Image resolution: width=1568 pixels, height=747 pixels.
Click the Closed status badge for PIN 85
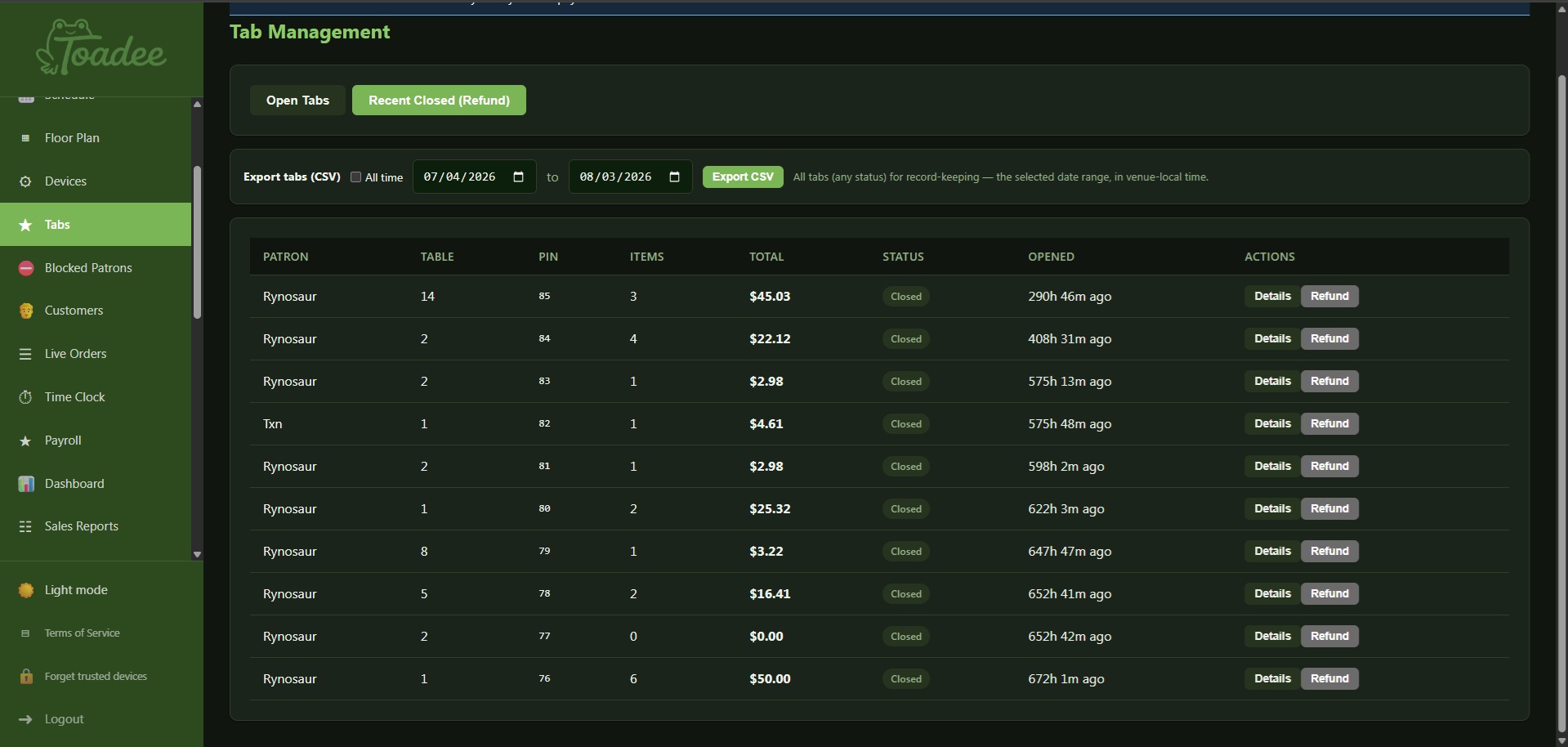(x=906, y=297)
